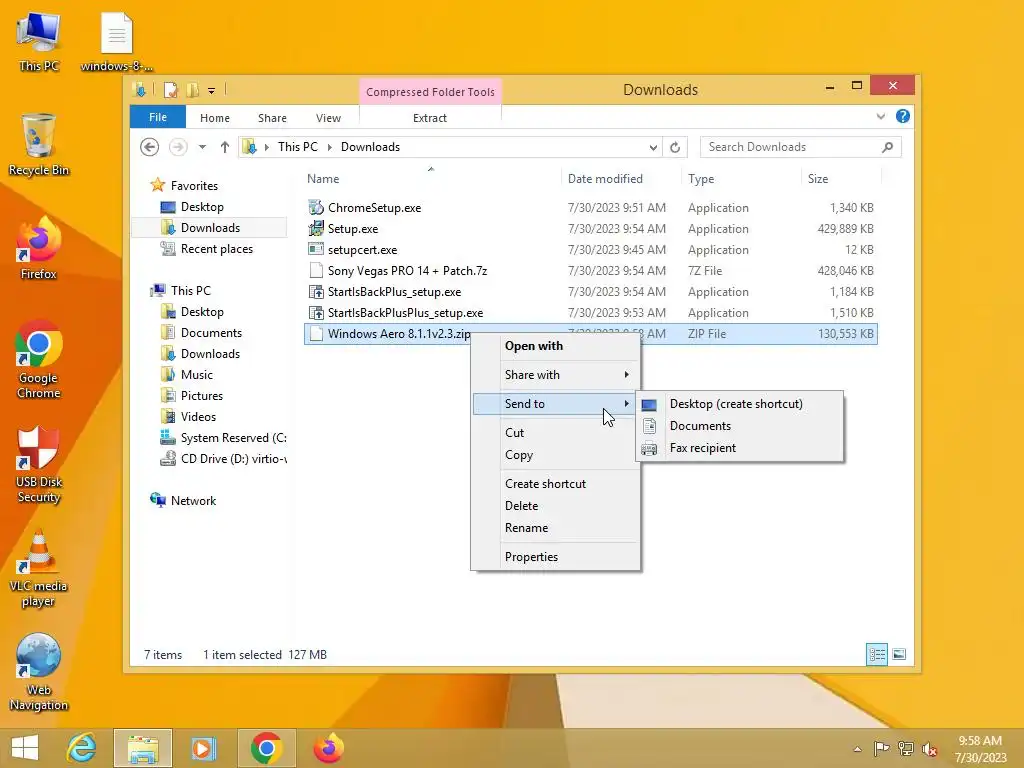Sort by the Size column header

841,179
